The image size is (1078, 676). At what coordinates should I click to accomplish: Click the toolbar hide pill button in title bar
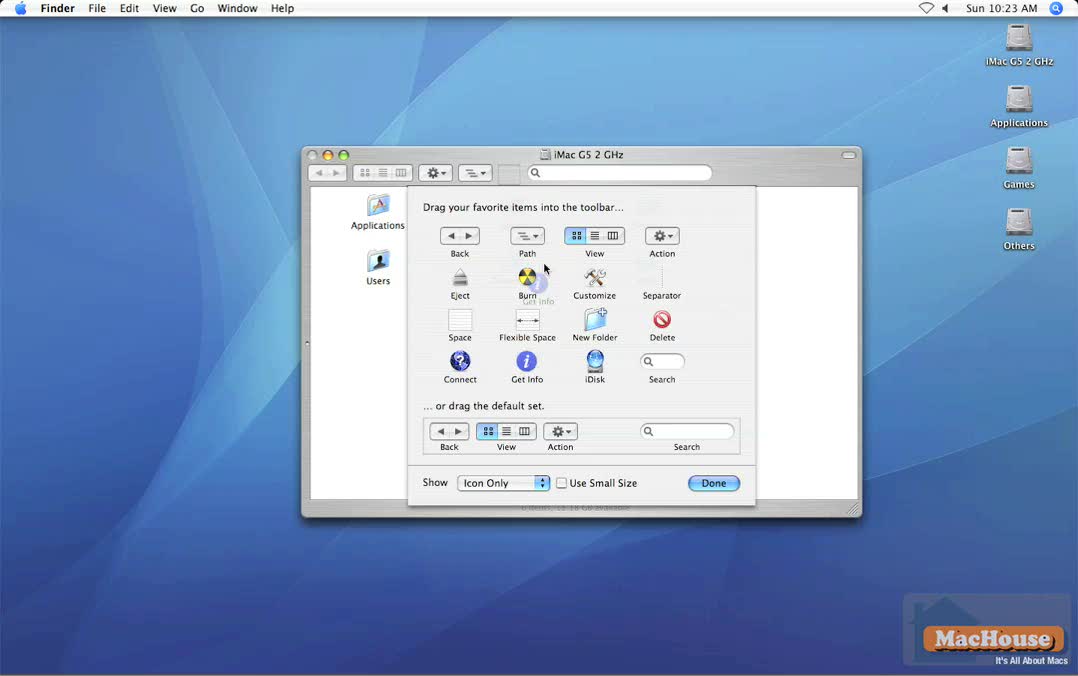pos(848,155)
